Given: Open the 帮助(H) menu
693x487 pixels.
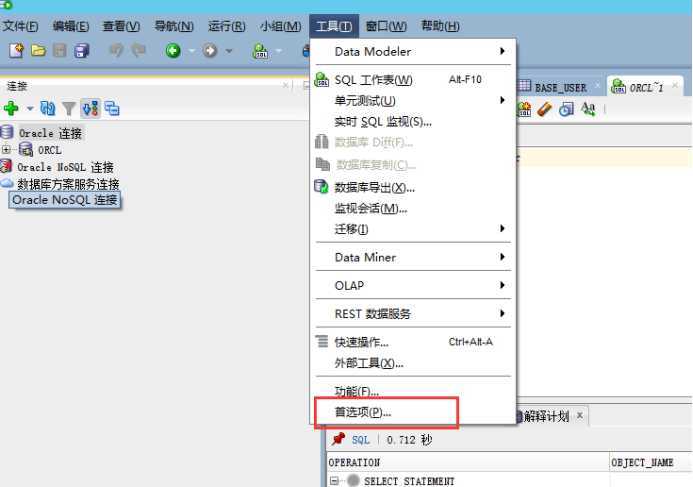Looking at the screenshot, I should tap(440, 26).
